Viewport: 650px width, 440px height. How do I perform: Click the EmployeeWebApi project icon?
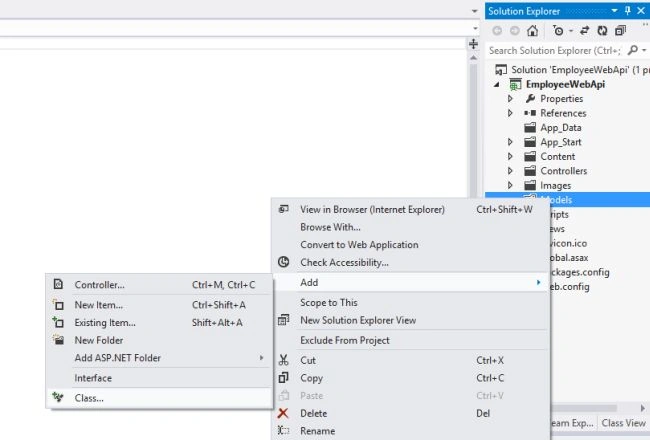click(515, 85)
